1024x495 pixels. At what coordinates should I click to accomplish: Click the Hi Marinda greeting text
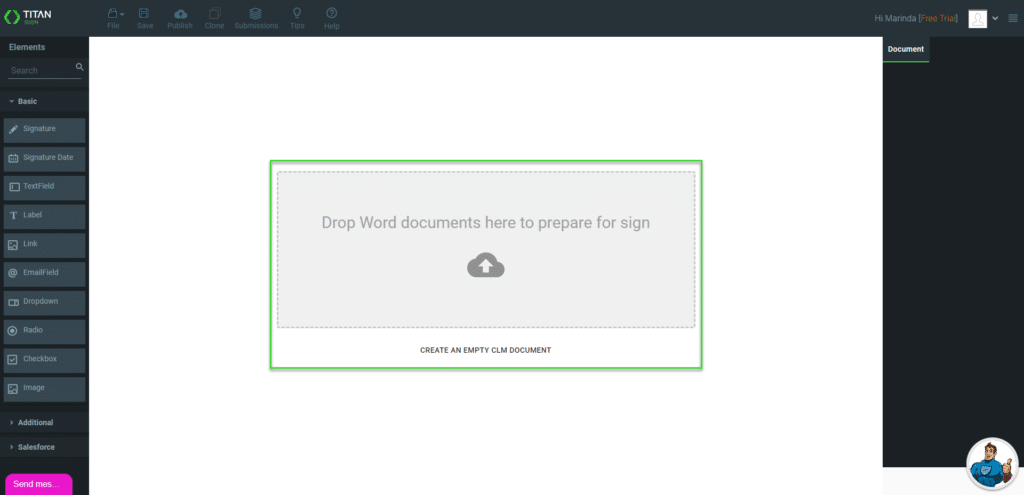click(x=895, y=18)
